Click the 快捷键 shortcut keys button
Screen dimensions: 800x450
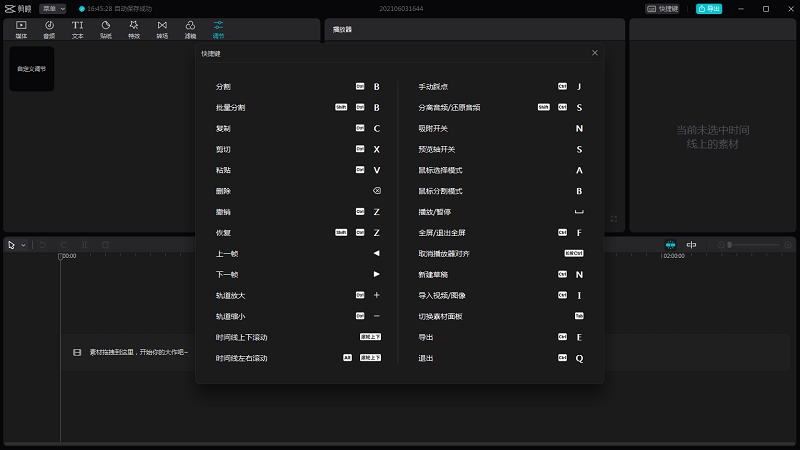[x=664, y=8]
